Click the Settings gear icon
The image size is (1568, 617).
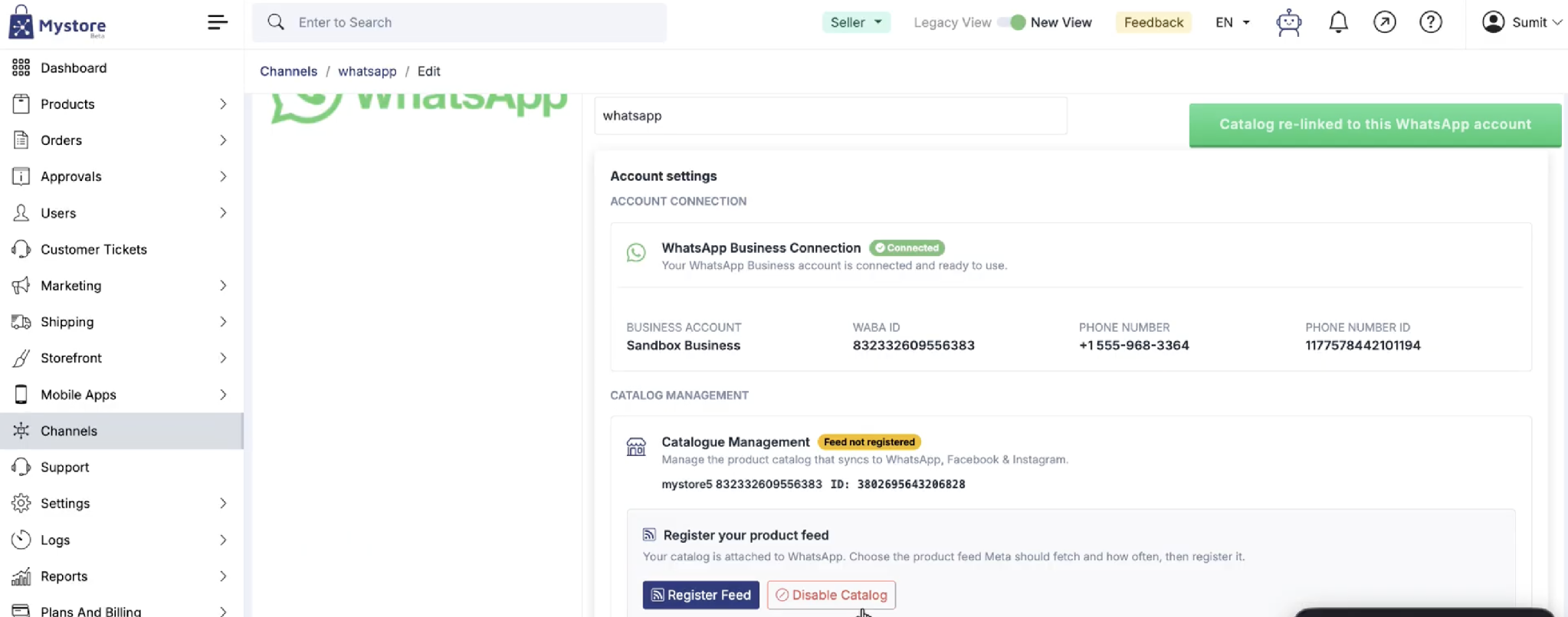point(21,503)
